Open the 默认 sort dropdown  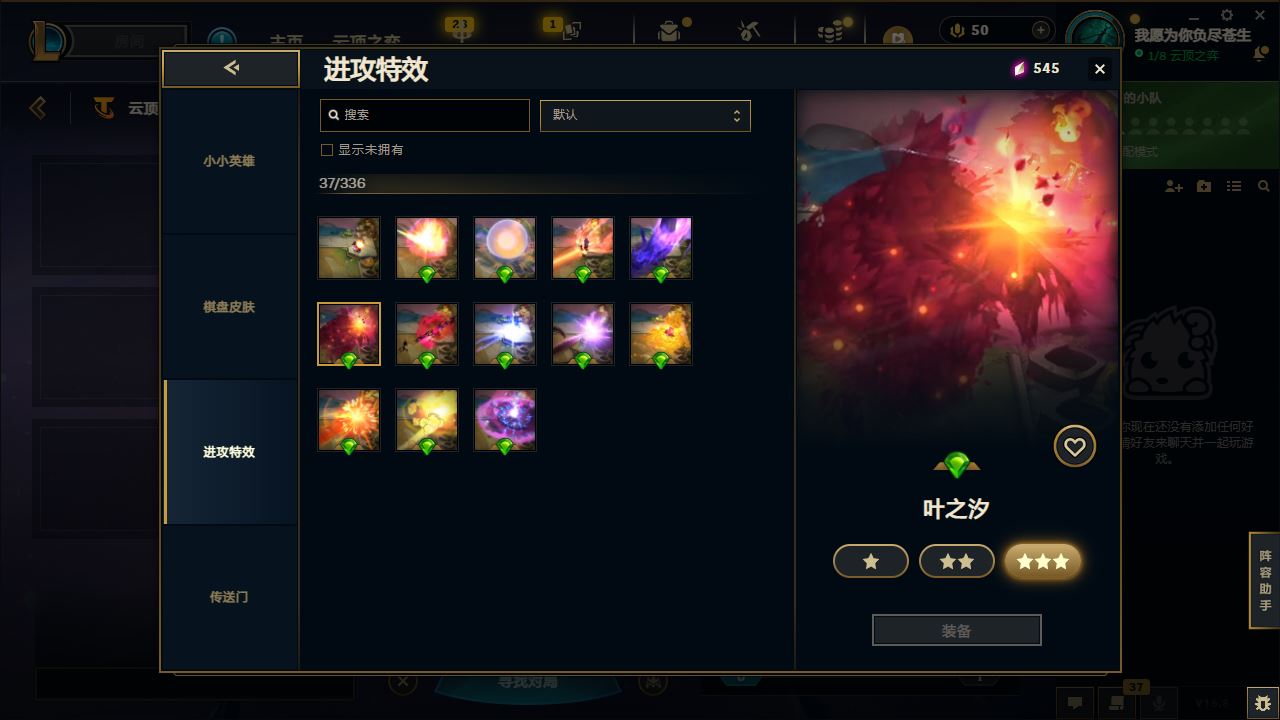coord(645,115)
